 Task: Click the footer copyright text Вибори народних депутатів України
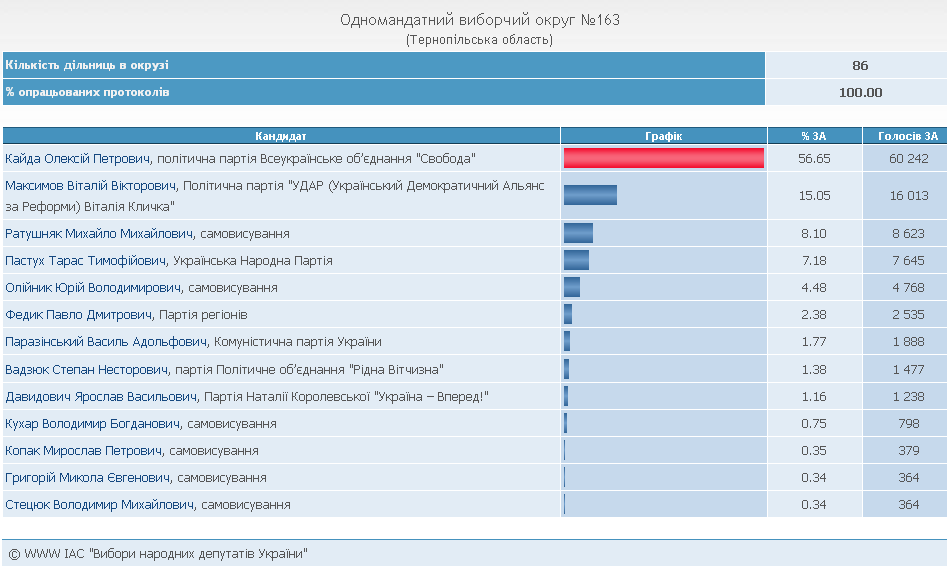pos(198,554)
